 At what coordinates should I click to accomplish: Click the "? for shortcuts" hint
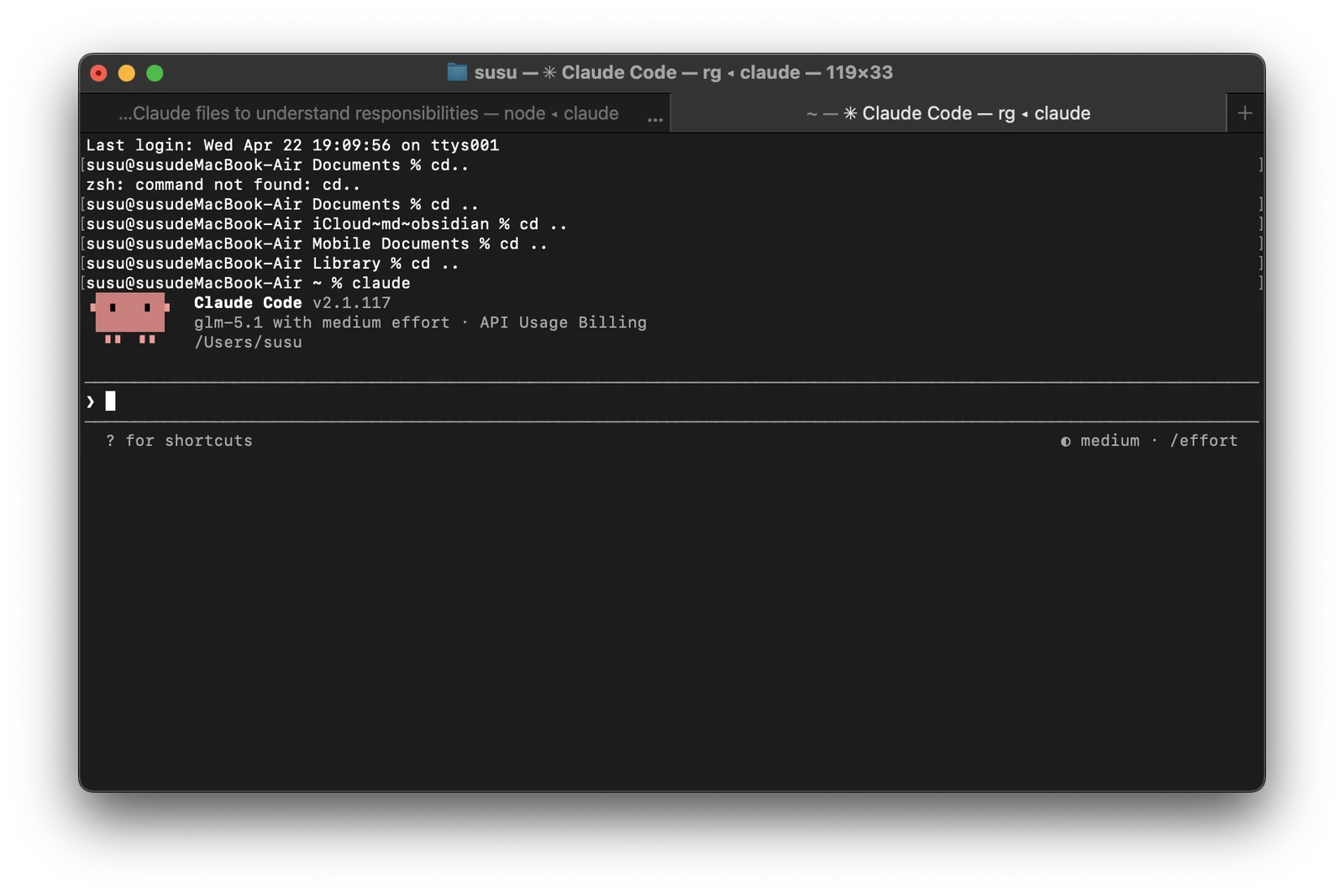click(179, 441)
